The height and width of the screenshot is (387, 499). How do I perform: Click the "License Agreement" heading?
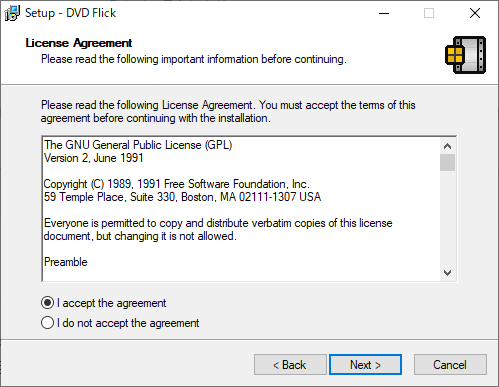click(79, 43)
